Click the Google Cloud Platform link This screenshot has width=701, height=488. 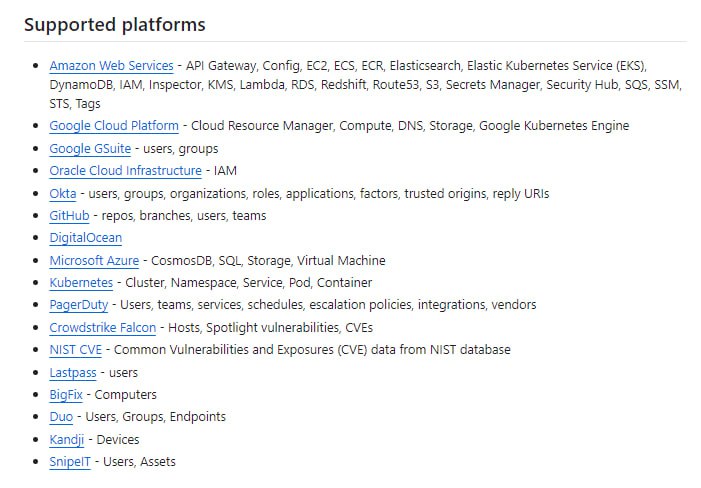114,126
